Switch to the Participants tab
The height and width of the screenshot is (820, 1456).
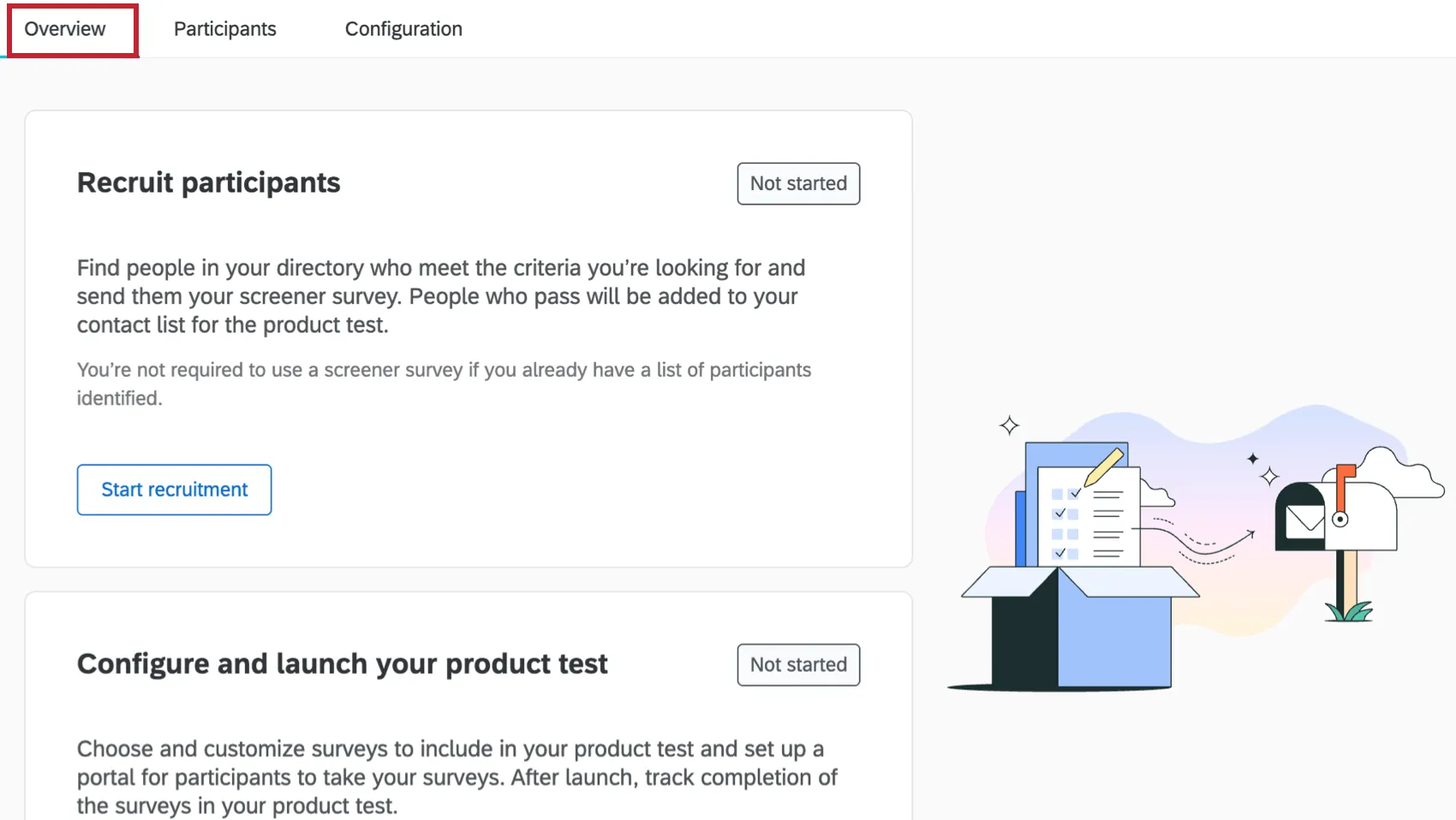pos(224,28)
